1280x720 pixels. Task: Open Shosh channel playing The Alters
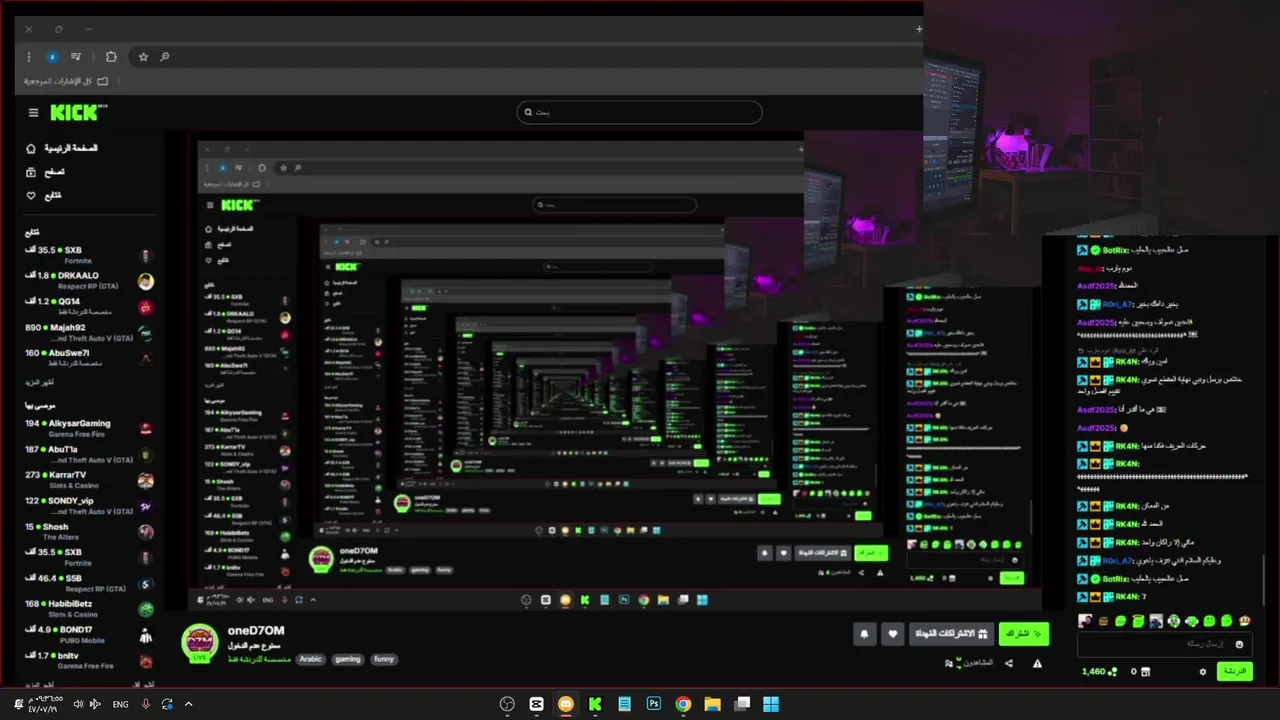(90, 532)
